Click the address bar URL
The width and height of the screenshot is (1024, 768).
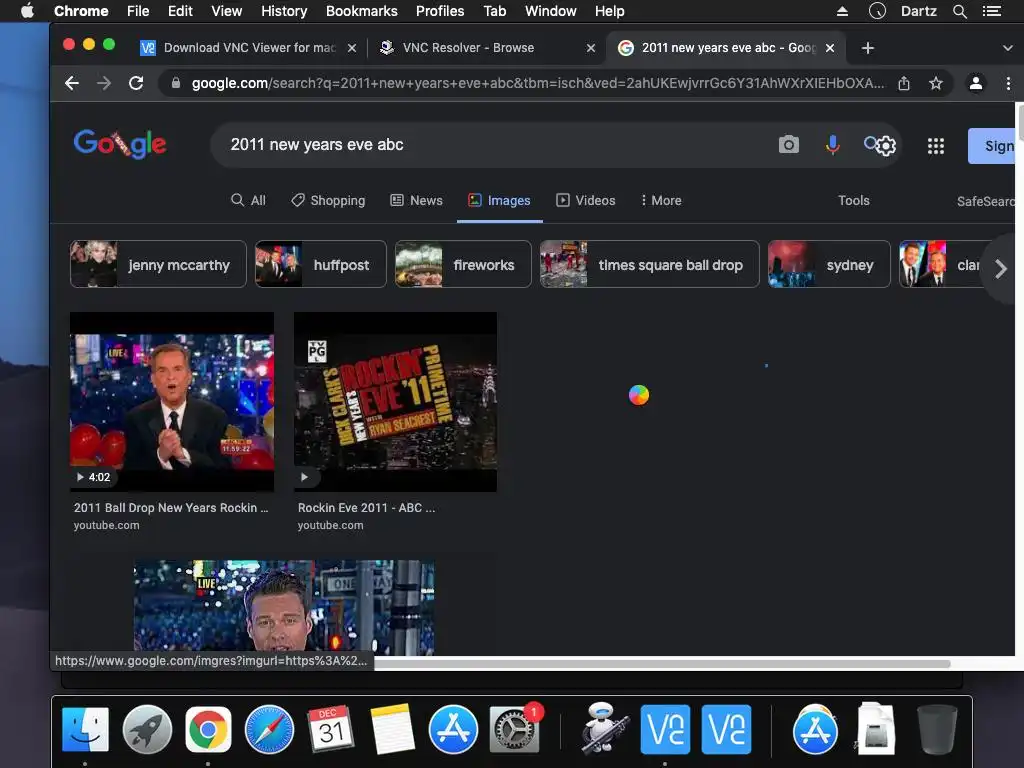pos(537,83)
